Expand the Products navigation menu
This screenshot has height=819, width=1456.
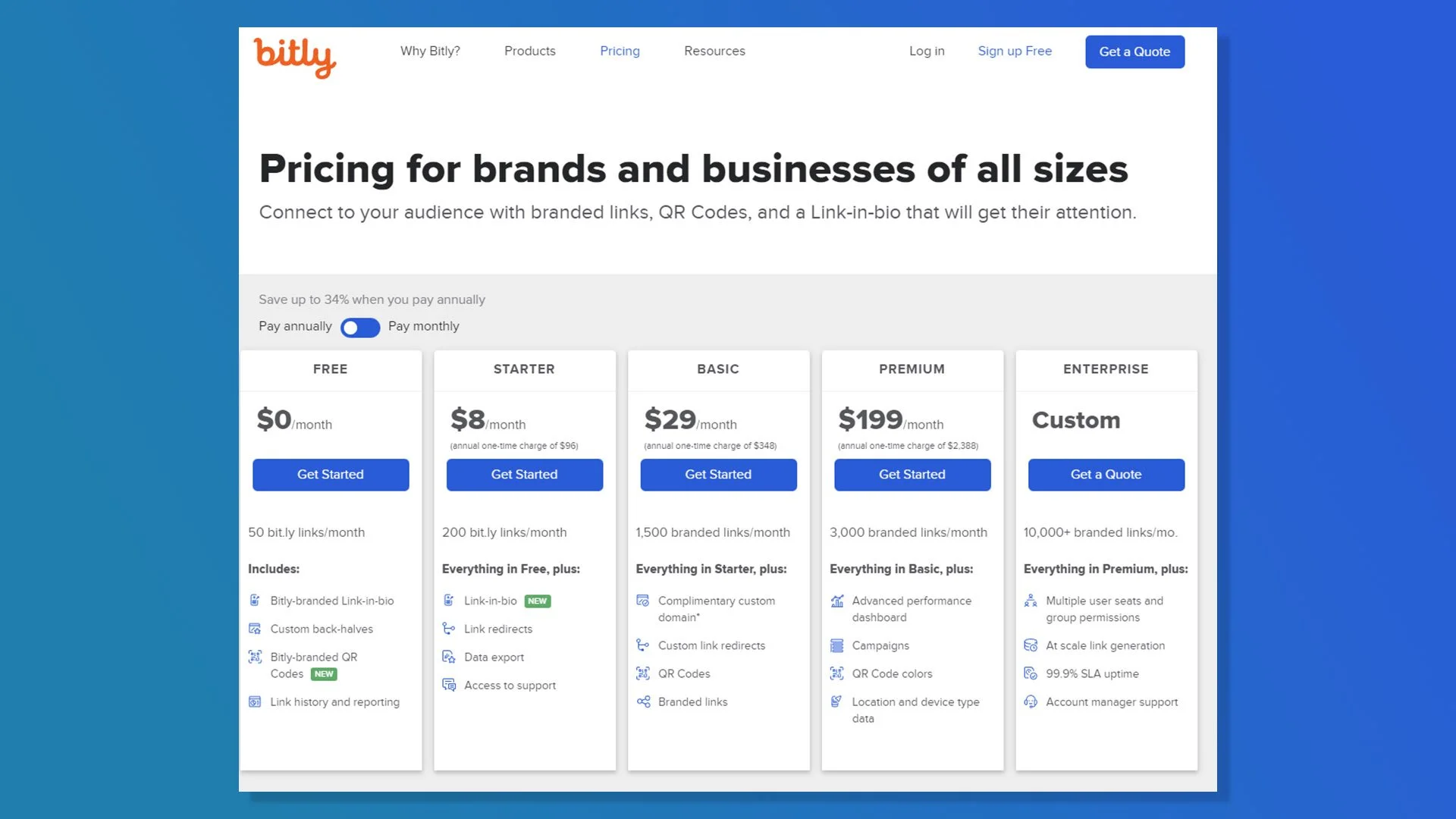[529, 51]
